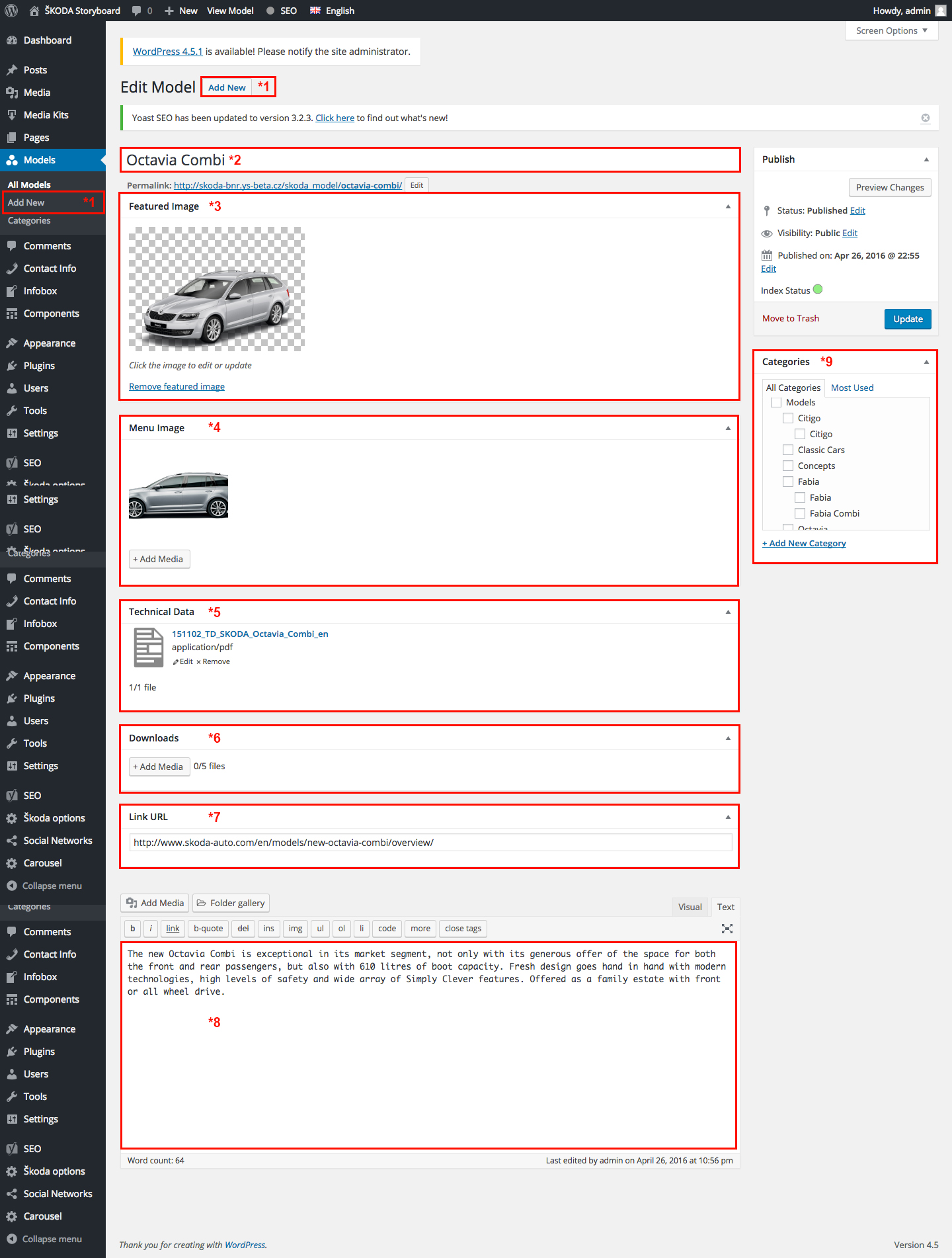Switch to the Text editor tab
The height and width of the screenshot is (1258, 952).
[x=726, y=907]
